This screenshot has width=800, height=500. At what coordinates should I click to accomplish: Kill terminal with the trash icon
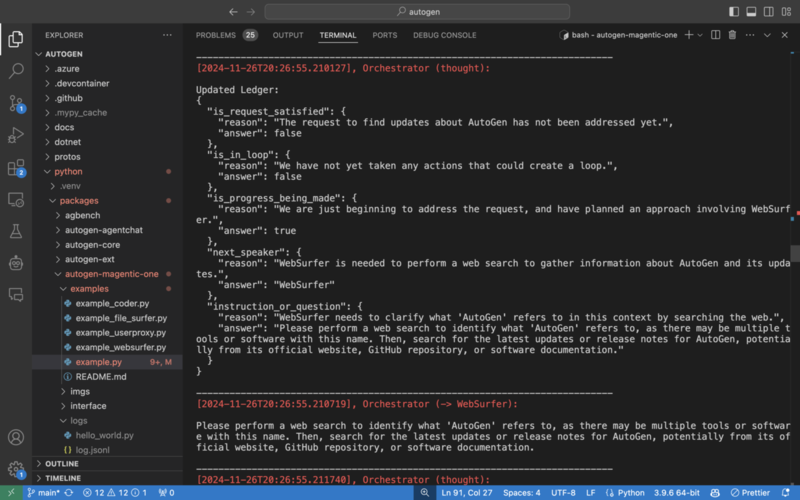click(732, 35)
